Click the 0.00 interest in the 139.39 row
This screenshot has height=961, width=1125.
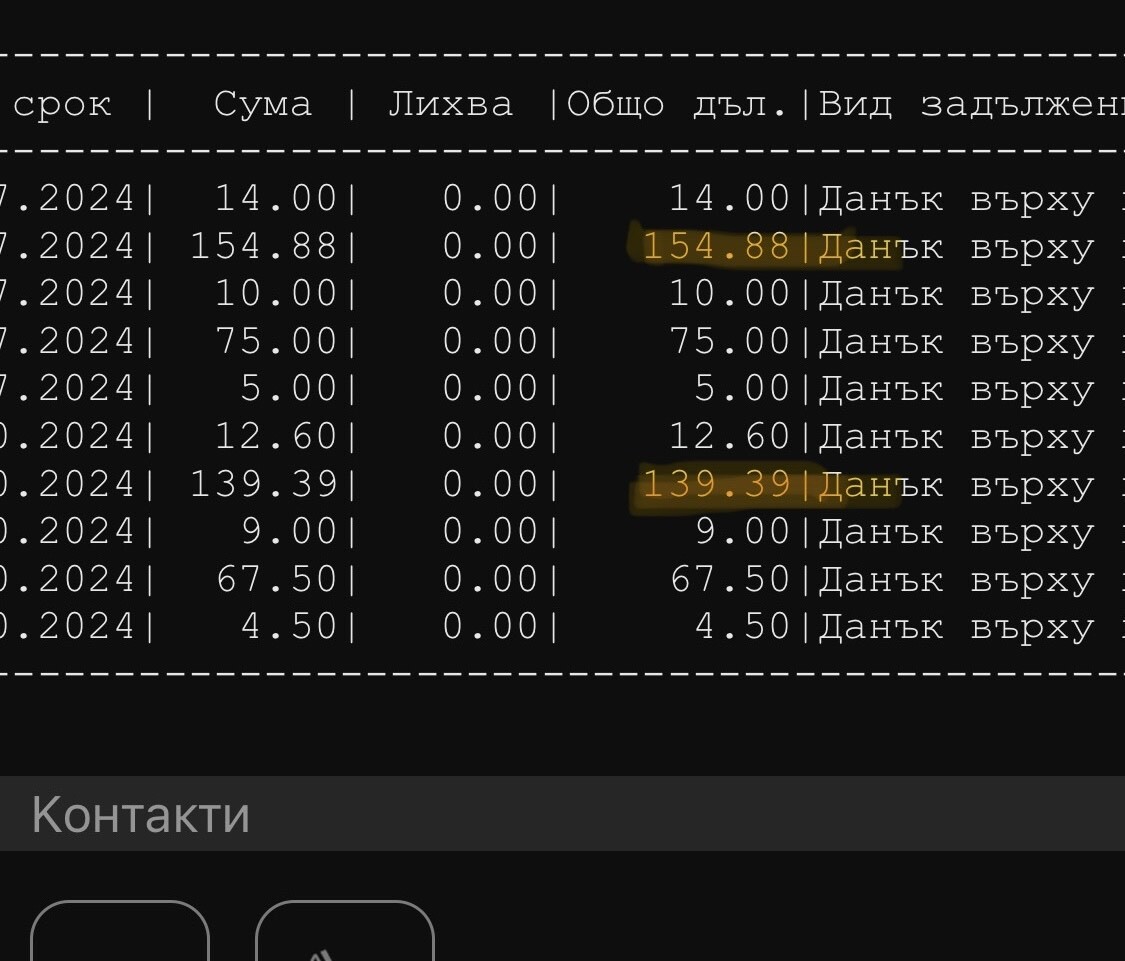490,484
